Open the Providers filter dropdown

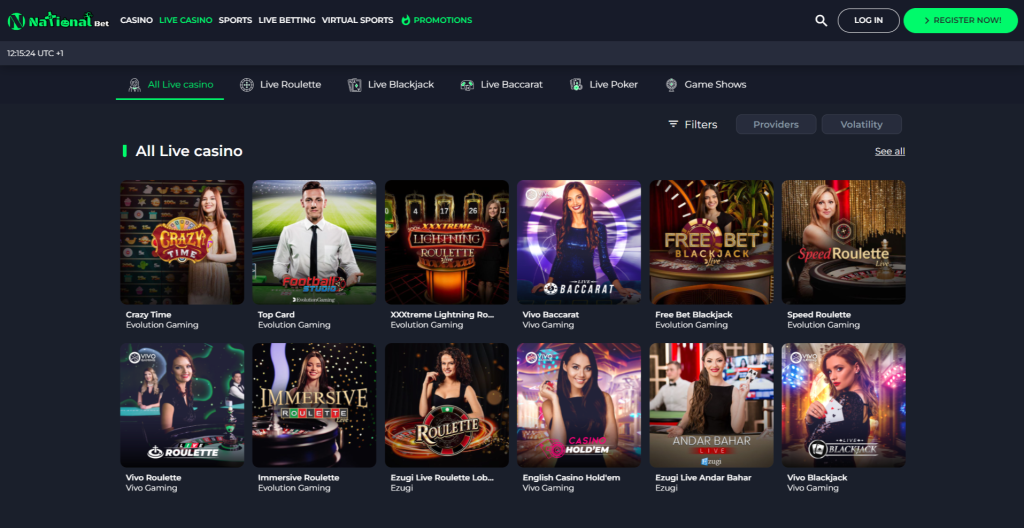(x=776, y=124)
